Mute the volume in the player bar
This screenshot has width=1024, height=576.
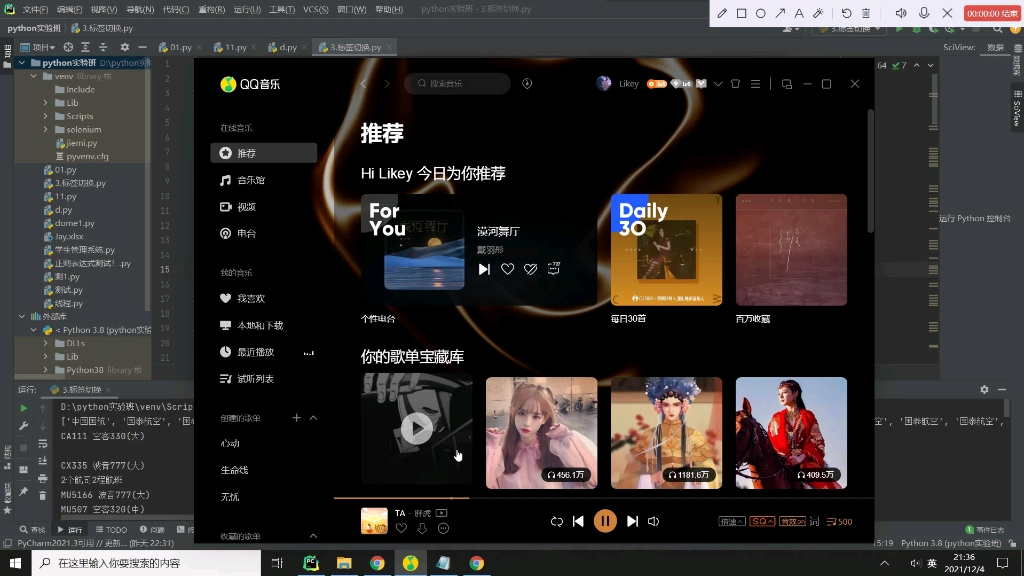click(655, 520)
